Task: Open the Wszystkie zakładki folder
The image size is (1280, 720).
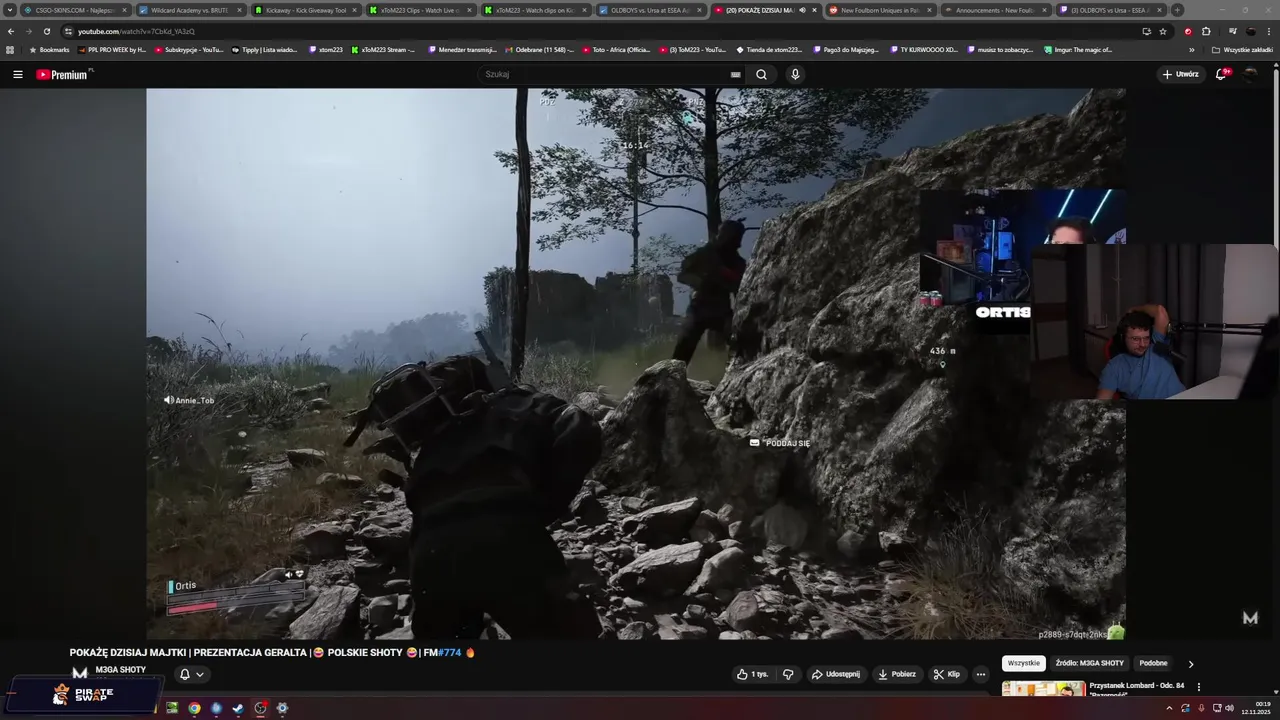Action: (1242, 49)
